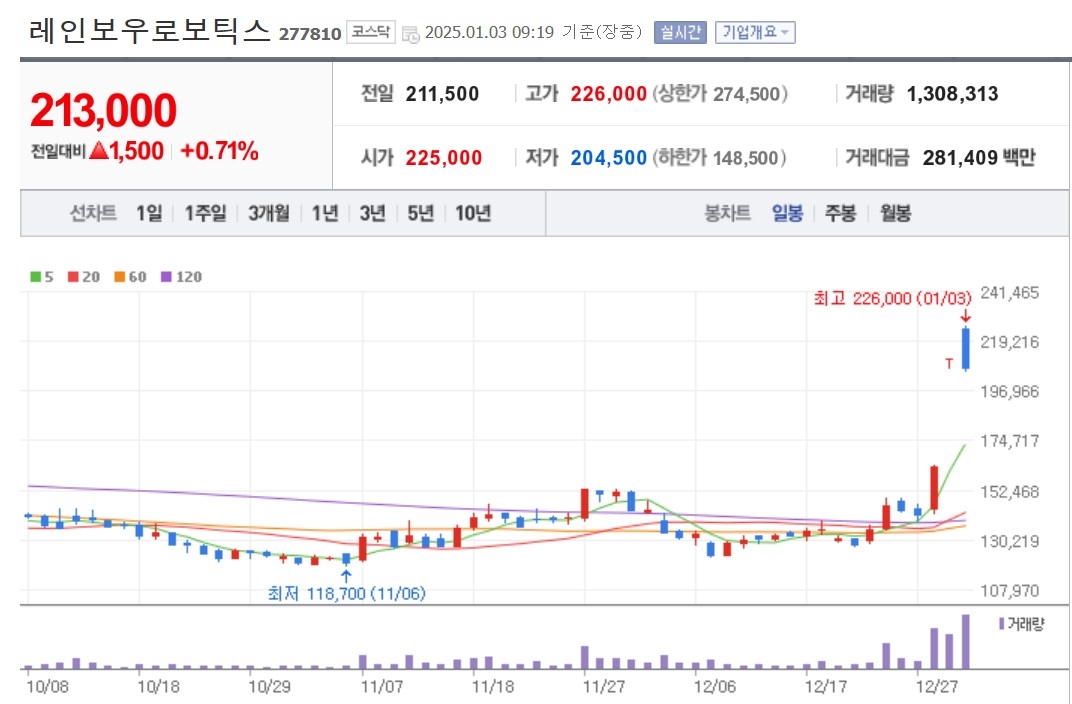Click the stock code 277810
The width and height of the screenshot is (1072, 704).
(x=310, y=33)
